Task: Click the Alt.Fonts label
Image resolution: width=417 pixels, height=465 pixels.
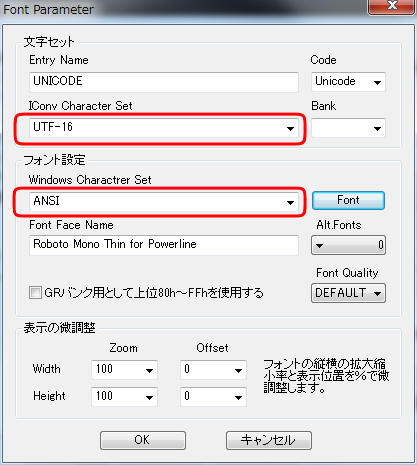Action: click(x=339, y=225)
